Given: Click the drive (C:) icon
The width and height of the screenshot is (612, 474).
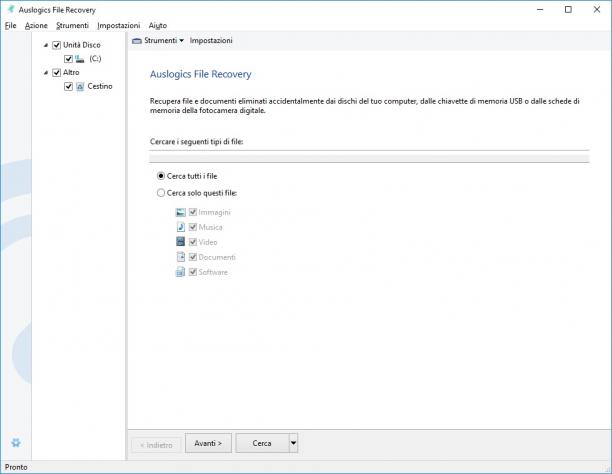Looking at the screenshot, I should [80, 59].
